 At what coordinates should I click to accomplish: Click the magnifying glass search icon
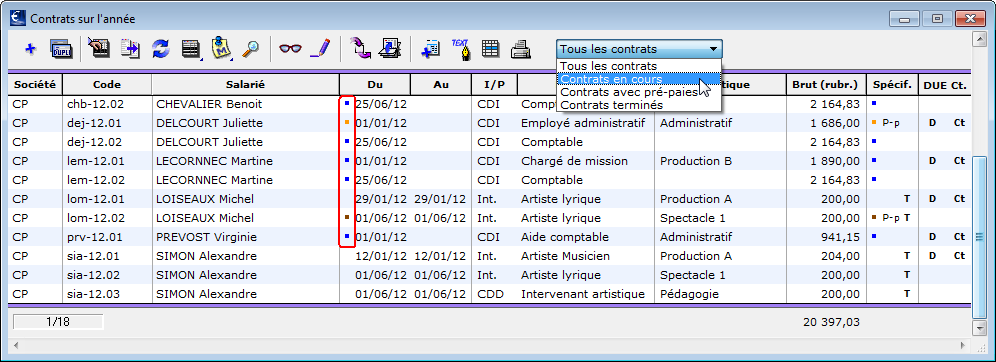click(x=252, y=49)
